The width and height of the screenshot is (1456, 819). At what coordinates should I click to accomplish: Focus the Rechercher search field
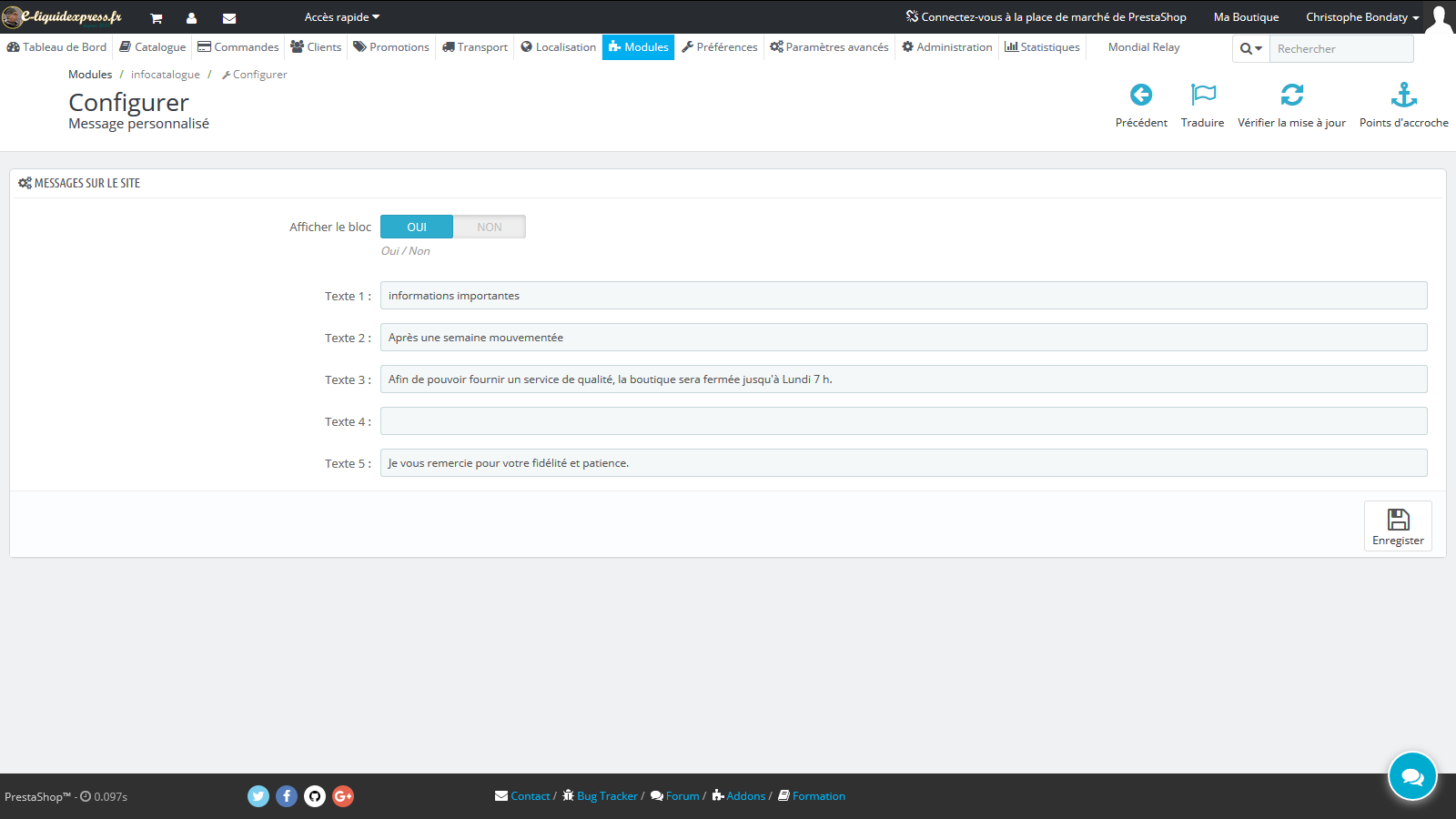(1341, 49)
